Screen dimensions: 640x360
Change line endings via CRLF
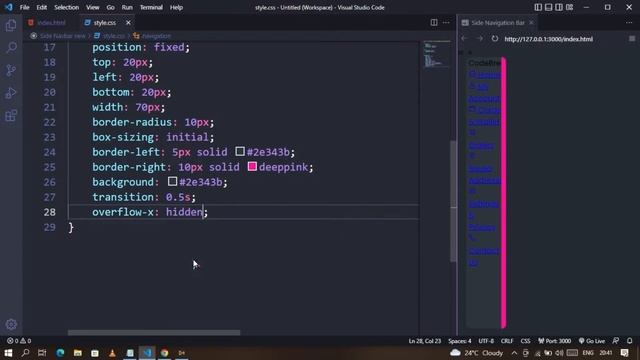click(507, 341)
